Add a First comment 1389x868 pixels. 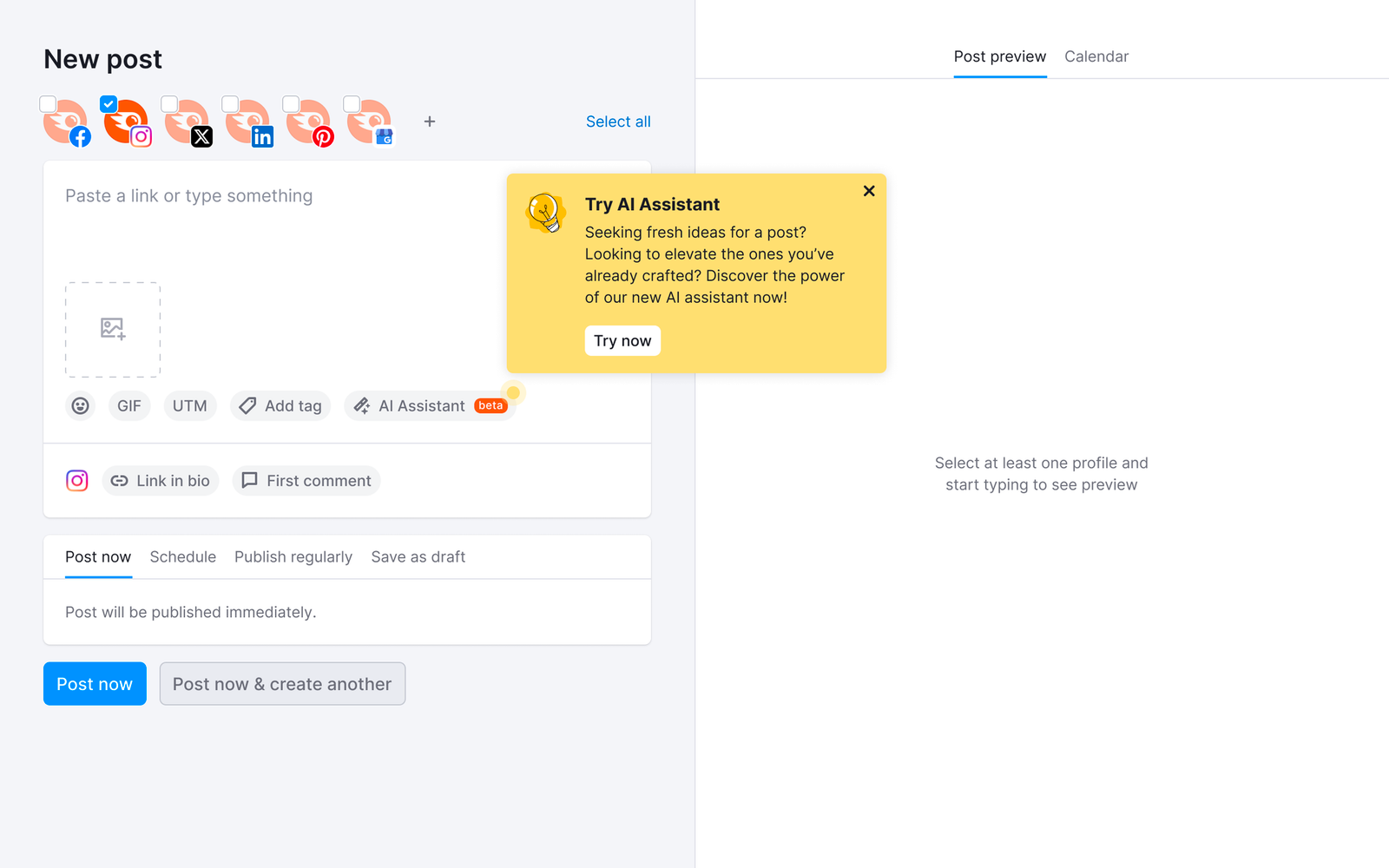[x=306, y=481]
